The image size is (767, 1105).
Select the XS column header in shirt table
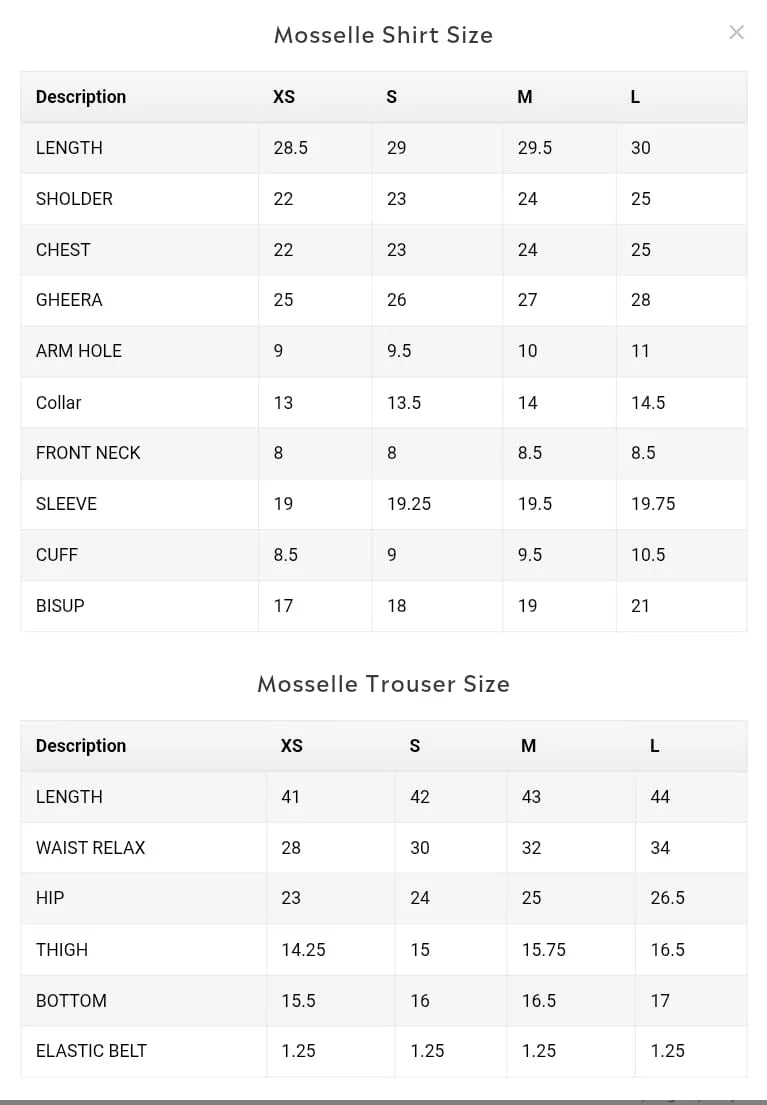[x=284, y=97]
